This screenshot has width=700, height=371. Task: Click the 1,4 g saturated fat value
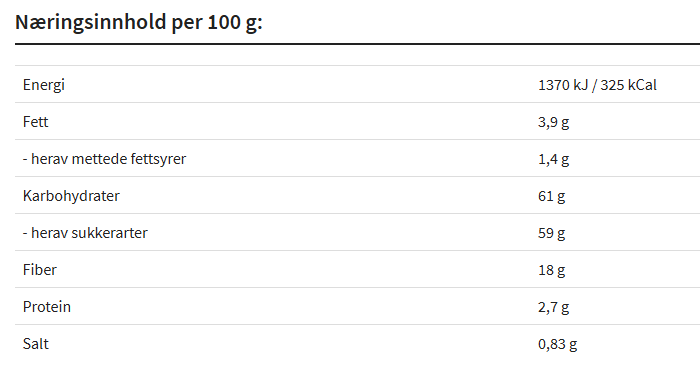[x=554, y=159]
